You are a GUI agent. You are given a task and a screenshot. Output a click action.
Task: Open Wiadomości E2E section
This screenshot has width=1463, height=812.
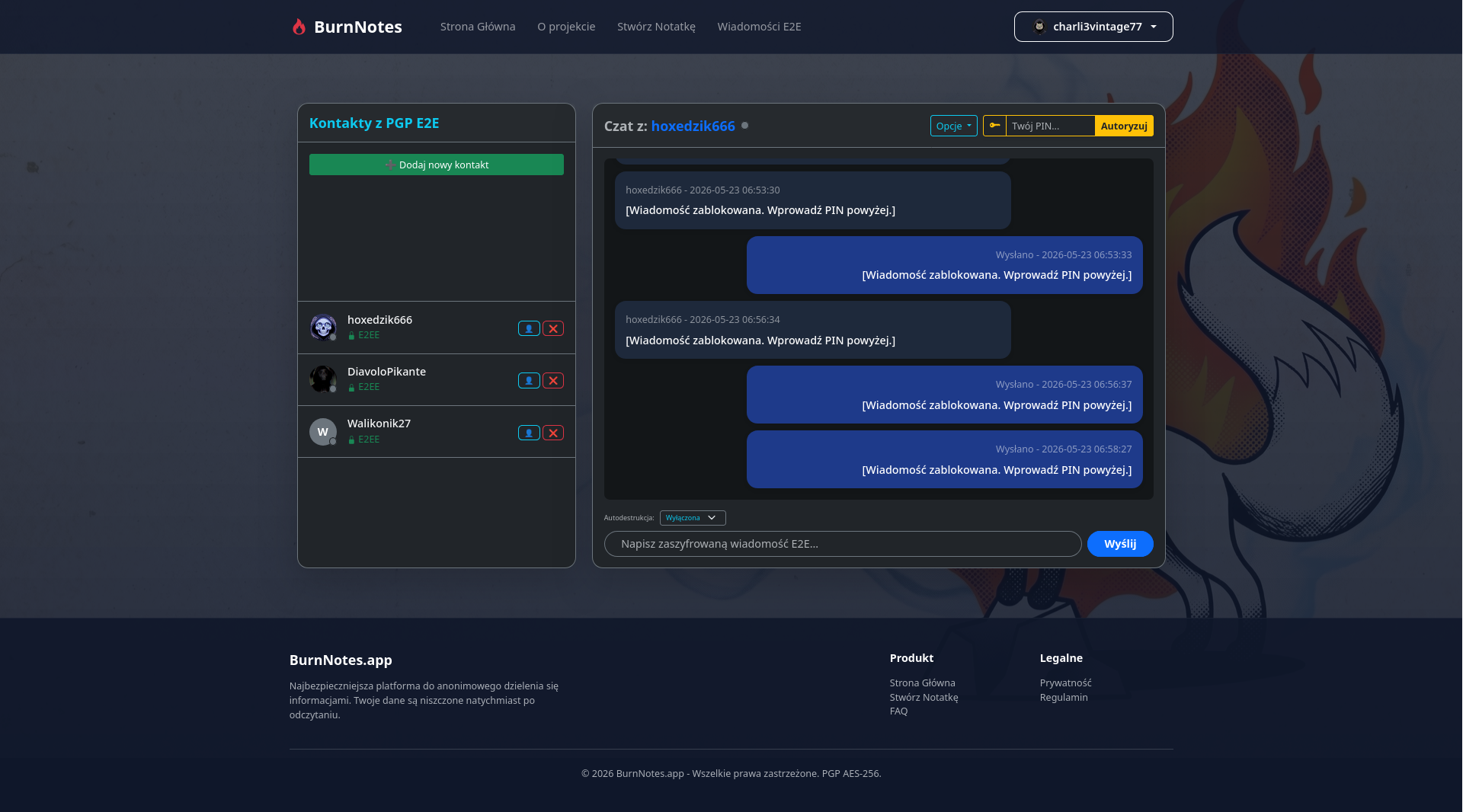tap(759, 27)
